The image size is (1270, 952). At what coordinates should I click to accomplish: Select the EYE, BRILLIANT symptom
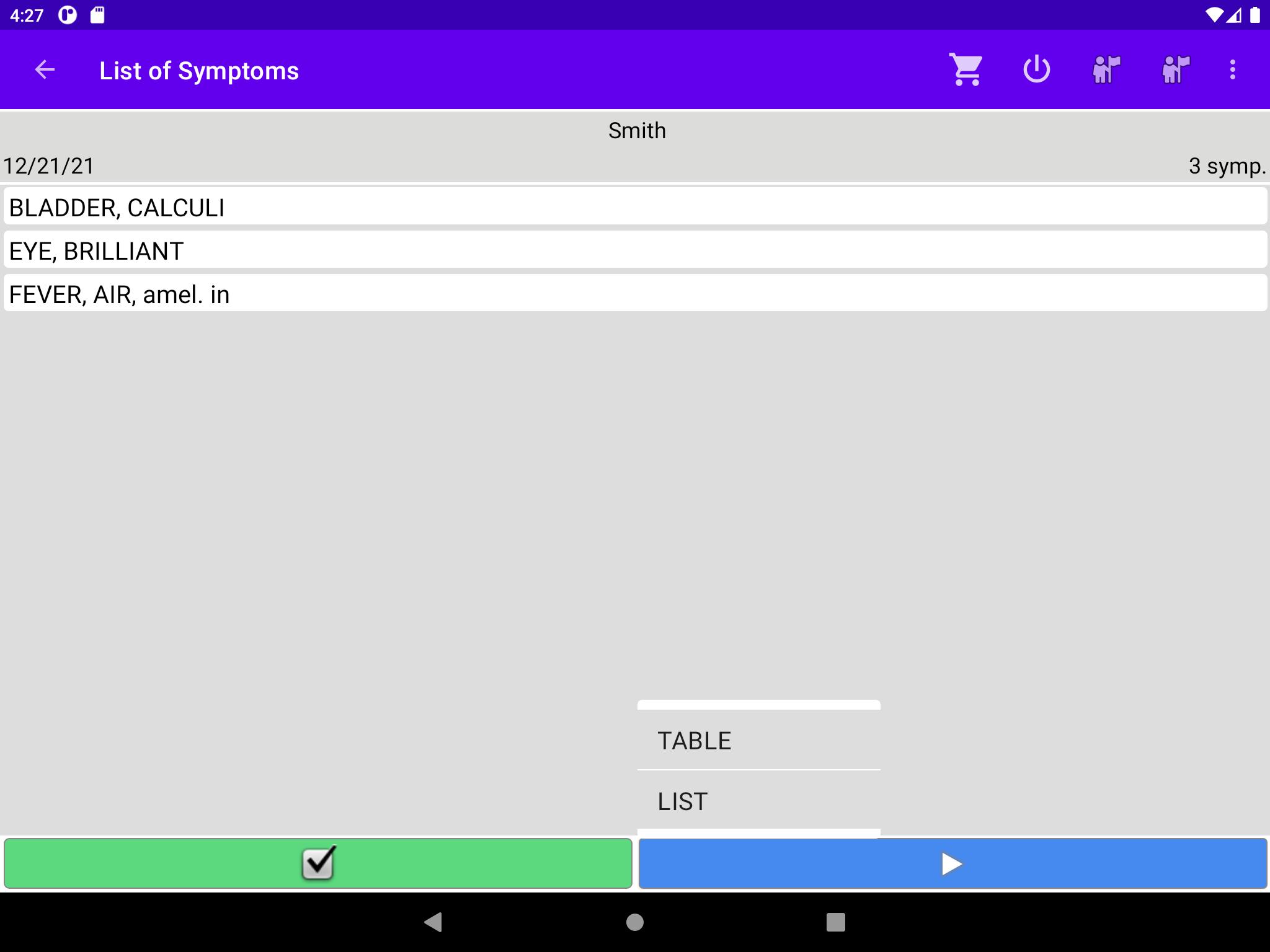tap(635, 250)
